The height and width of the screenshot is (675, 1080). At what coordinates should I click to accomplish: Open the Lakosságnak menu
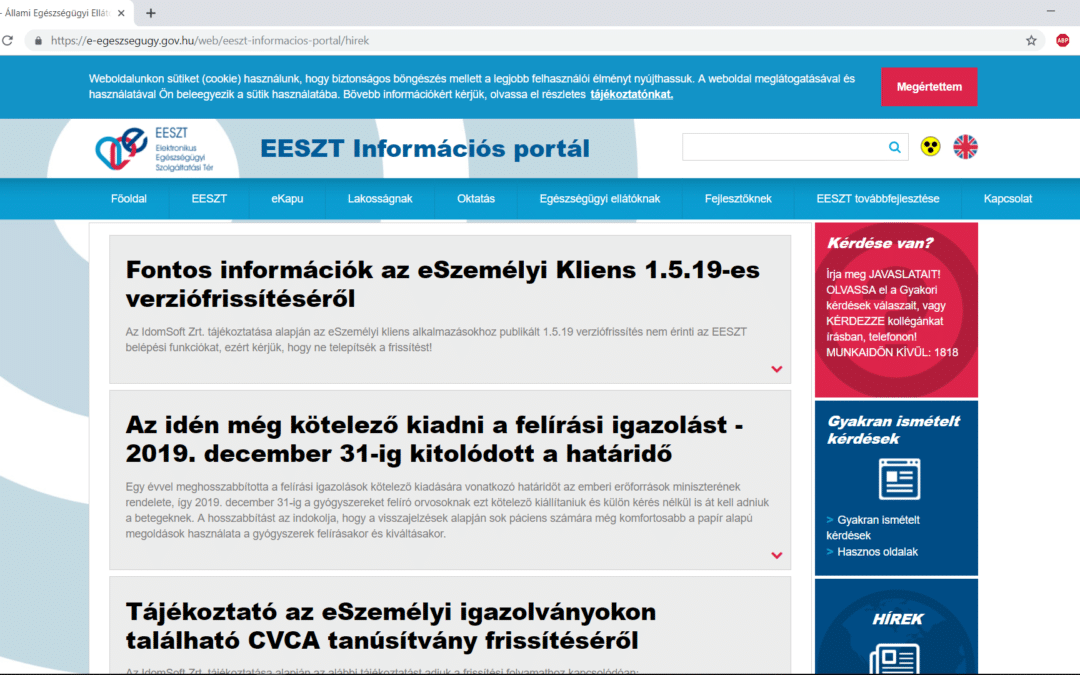point(380,199)
